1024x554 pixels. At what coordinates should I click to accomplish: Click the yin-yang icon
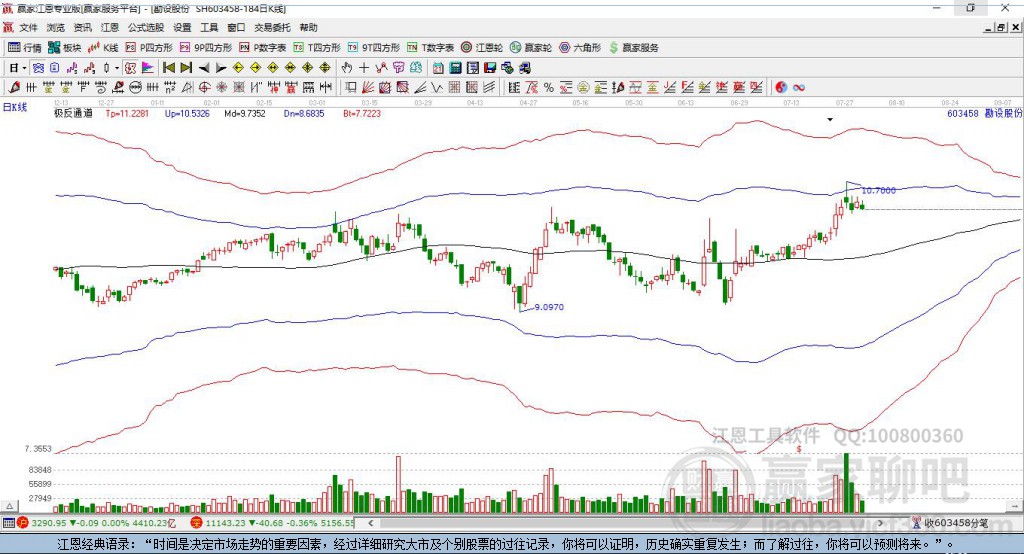pos(781,88)
